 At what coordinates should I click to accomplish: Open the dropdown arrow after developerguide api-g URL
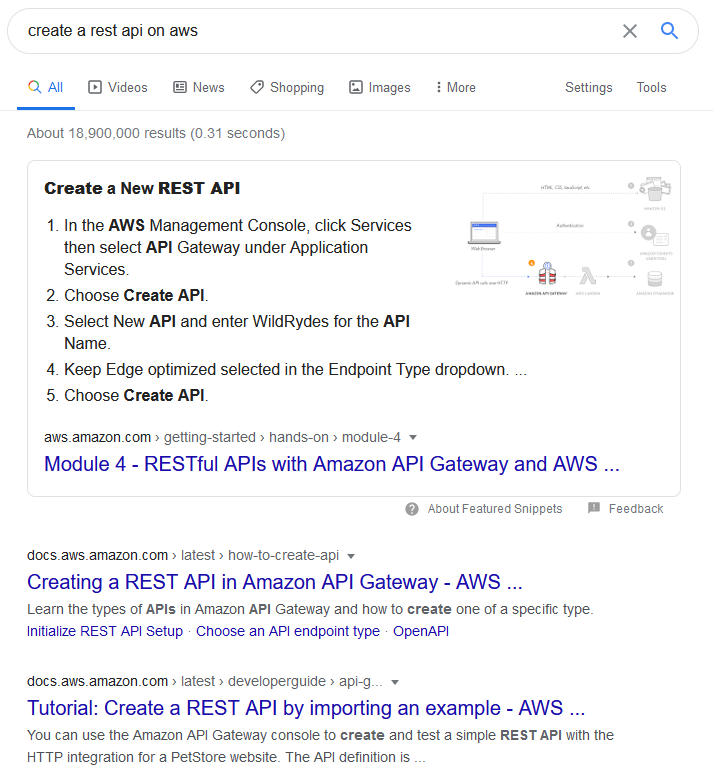pyautogui.click(x=395, y=682)
